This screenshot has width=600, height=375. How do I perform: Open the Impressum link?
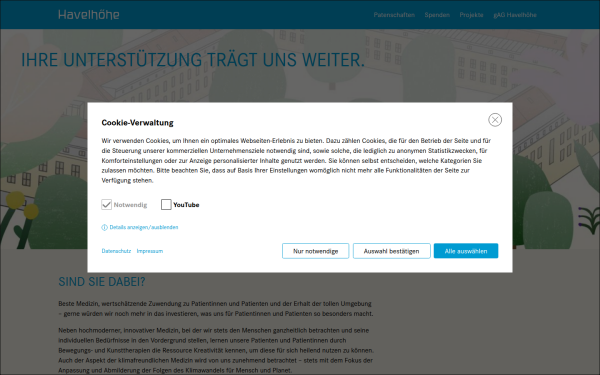pyautogui.click(x=150, y=251)
